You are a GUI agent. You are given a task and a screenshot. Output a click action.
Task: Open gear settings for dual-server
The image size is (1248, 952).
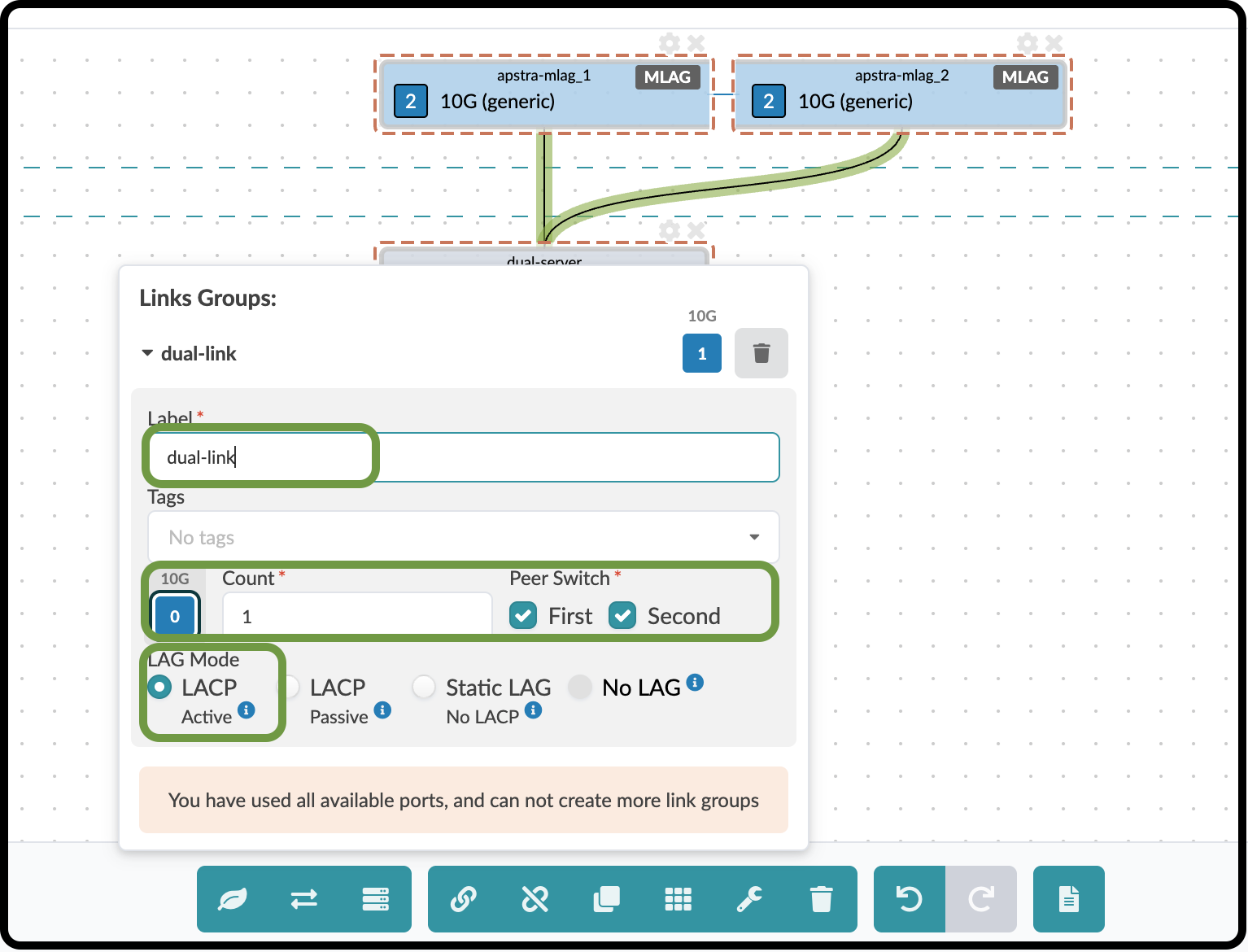[x=670, y=230]
